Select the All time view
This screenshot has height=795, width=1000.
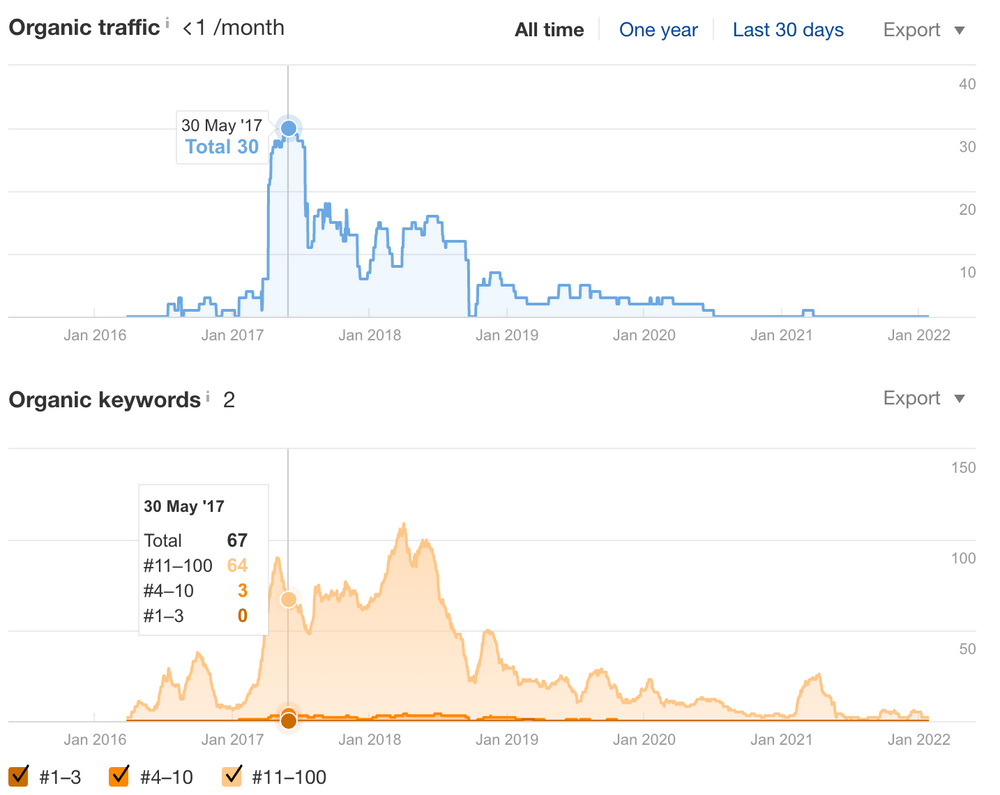(549, 30)
